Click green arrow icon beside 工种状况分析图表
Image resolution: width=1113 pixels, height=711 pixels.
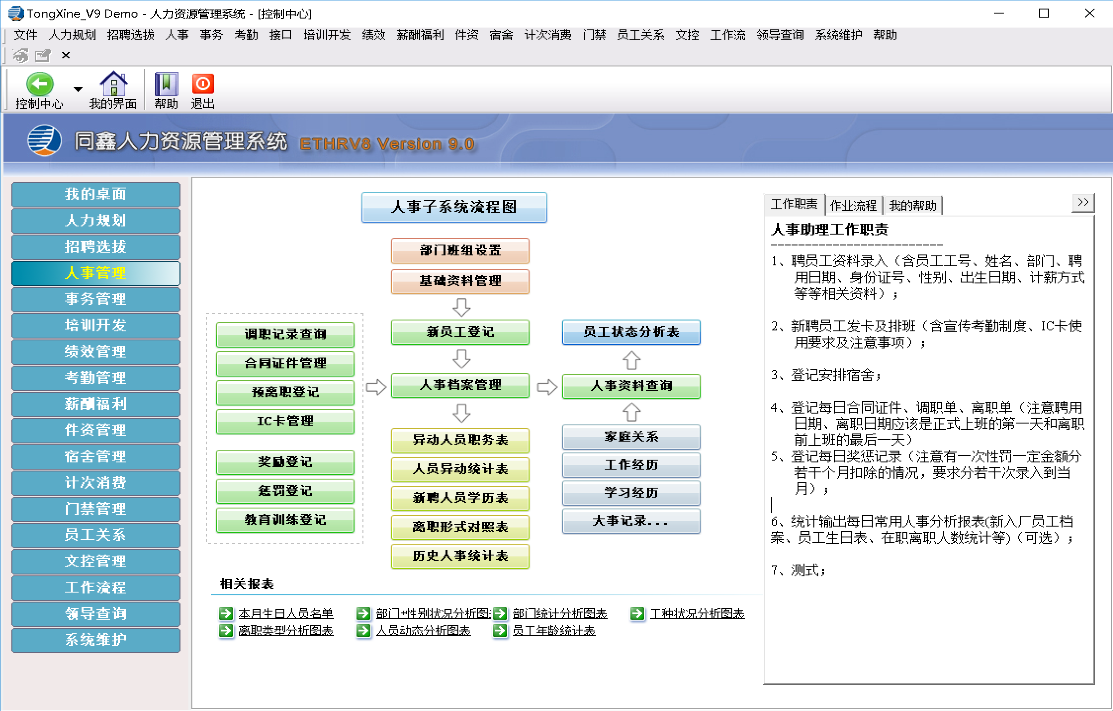point(638,614)
